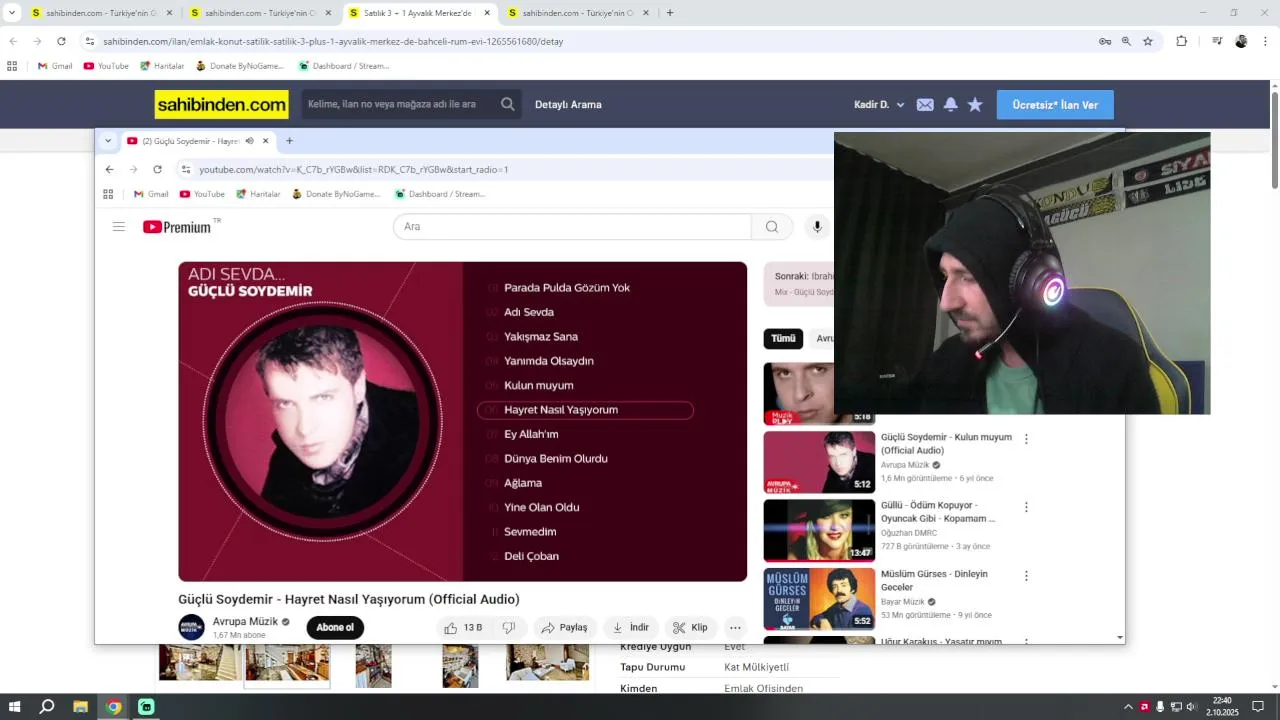Click the YouTube Premium logo
Viewport: 1280px width, 720px height.
176,227
